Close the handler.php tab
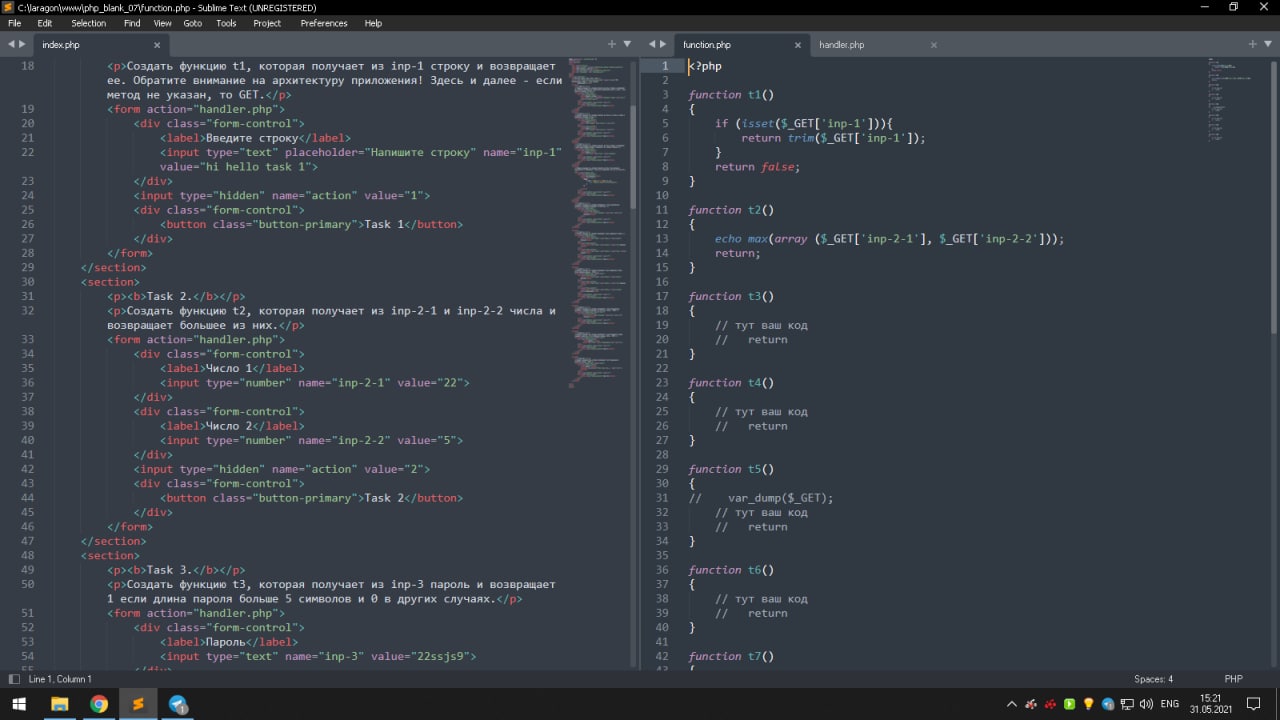This screenshot has width=1280, height=720. pyautogui.click(x=934, y=45)
